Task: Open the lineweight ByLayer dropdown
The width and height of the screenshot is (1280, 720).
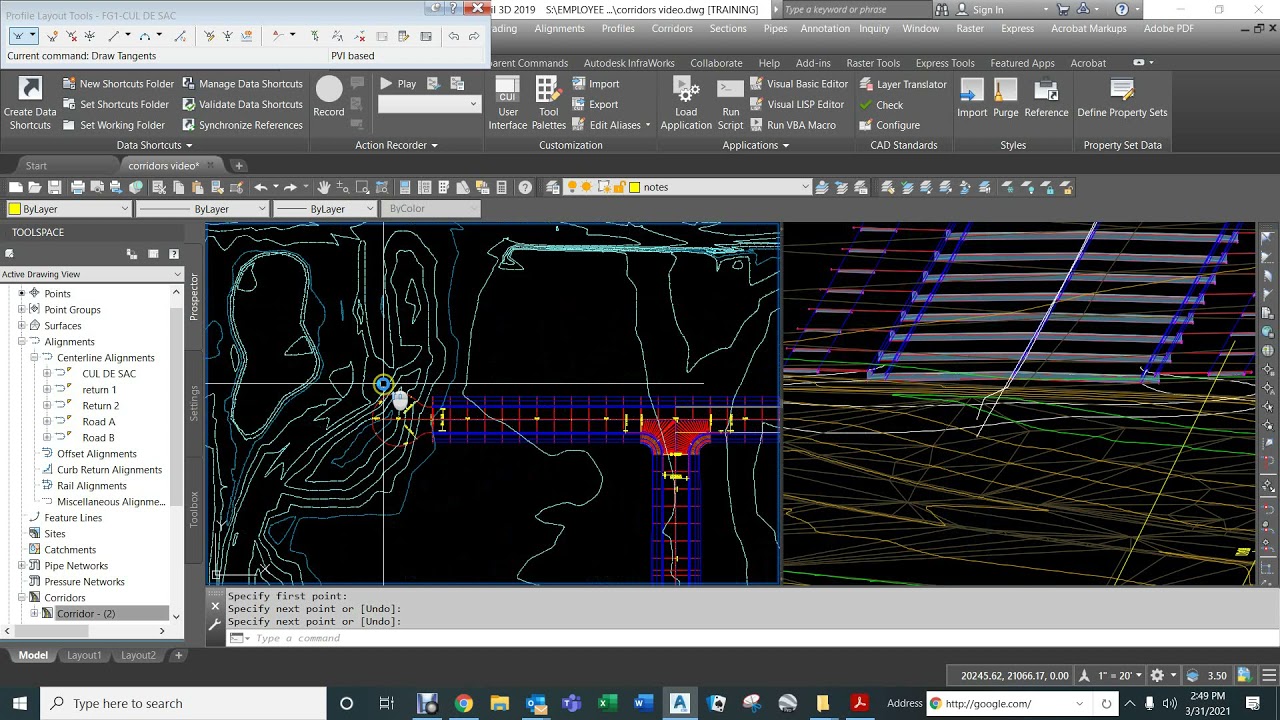Action: tap(324, 209)
